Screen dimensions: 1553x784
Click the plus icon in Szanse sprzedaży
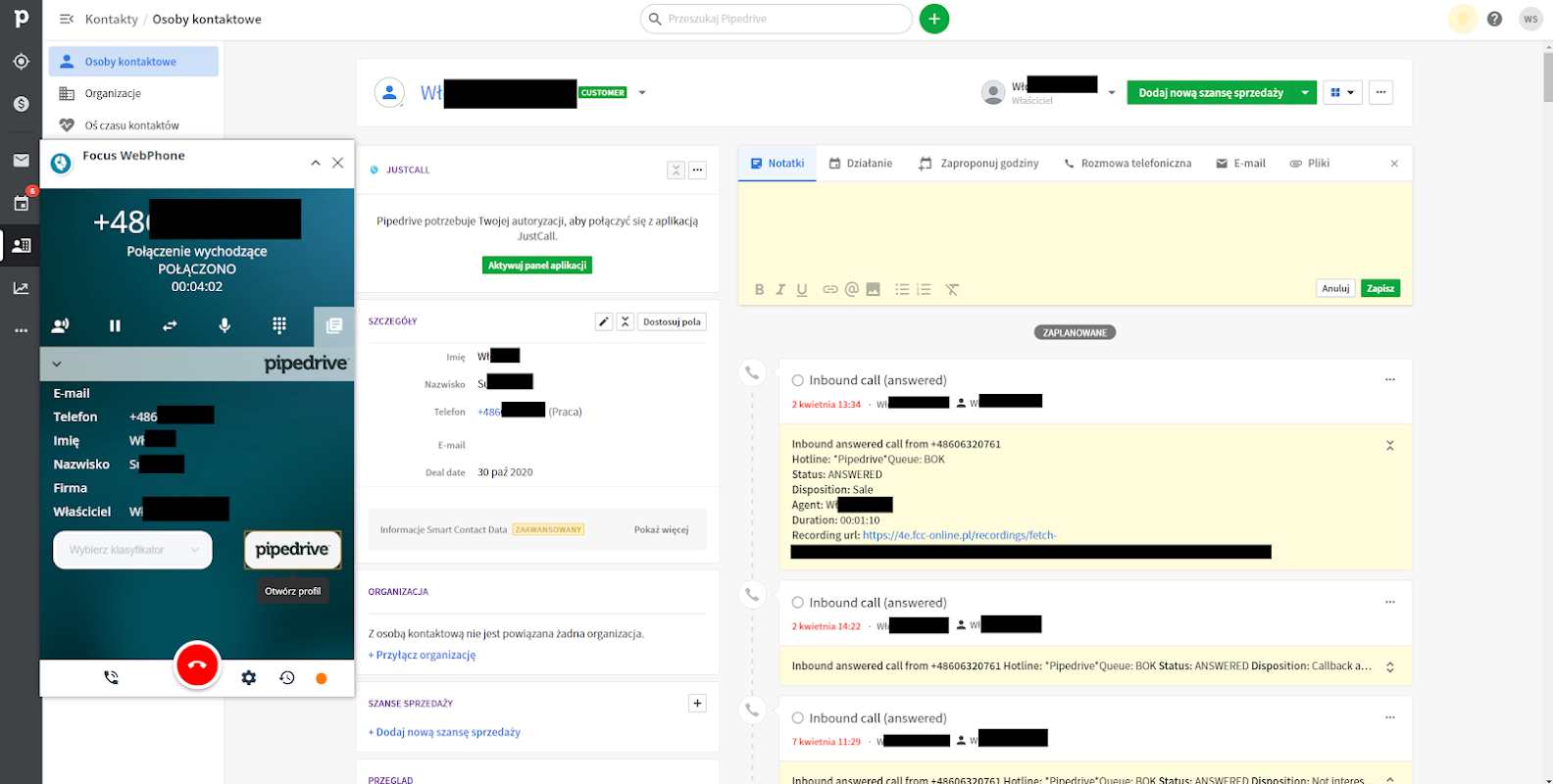point(697,703)
